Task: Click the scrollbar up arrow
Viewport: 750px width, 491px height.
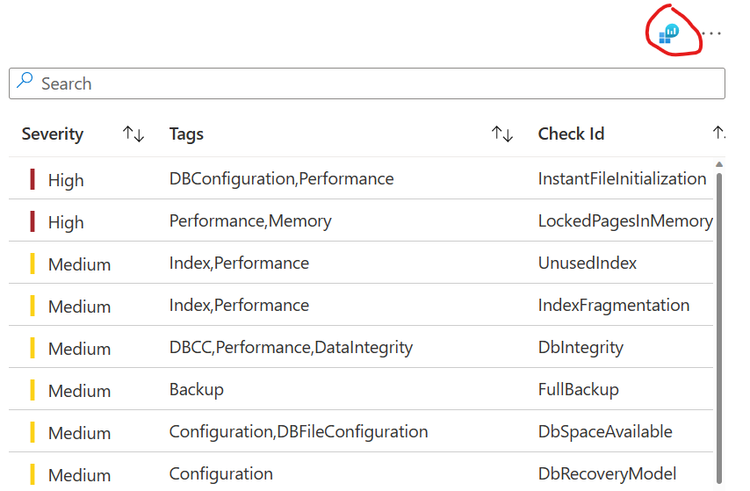Action: (x=718, y=163)
